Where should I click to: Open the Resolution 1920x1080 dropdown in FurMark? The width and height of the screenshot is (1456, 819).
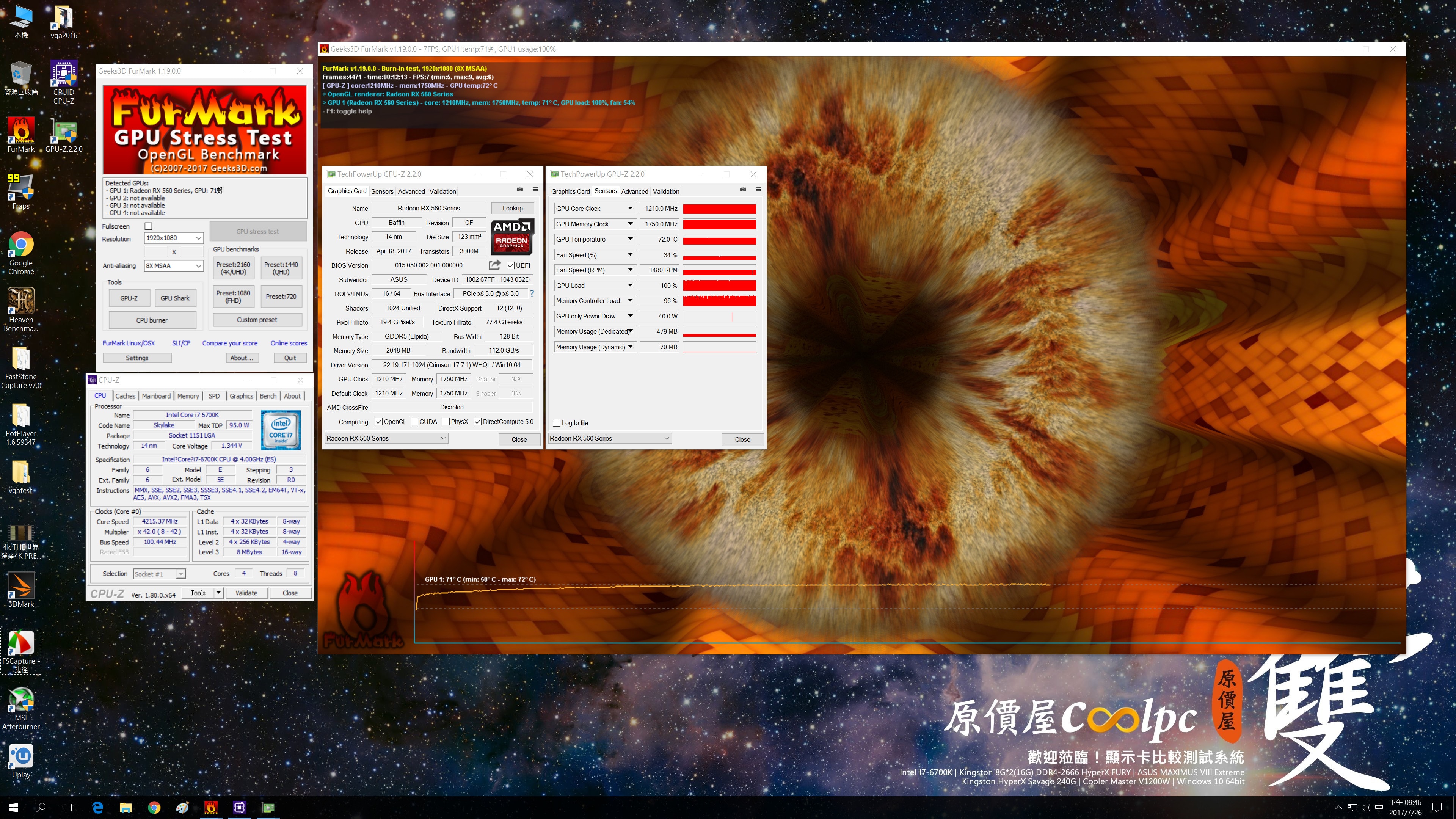[x=174, y=238]
